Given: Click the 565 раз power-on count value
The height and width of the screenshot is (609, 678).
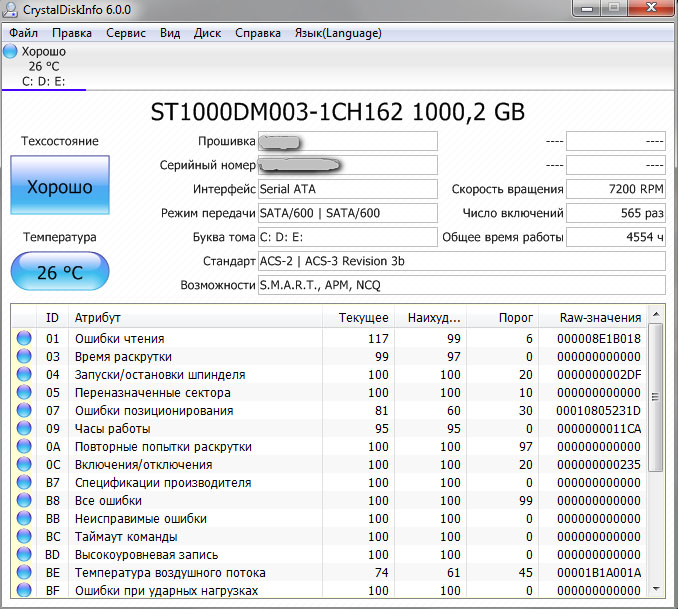Looking at the screenshot, I should tap(616, 213).
